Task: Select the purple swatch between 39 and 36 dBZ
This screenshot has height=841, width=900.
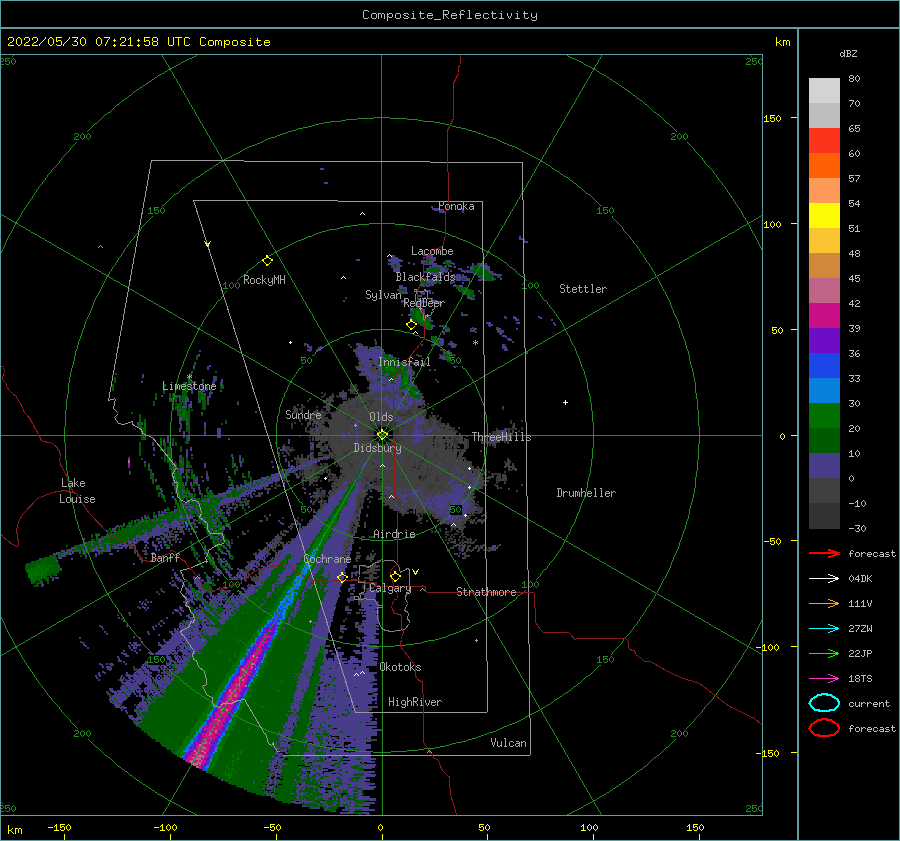Action: (x=824, y=341)
